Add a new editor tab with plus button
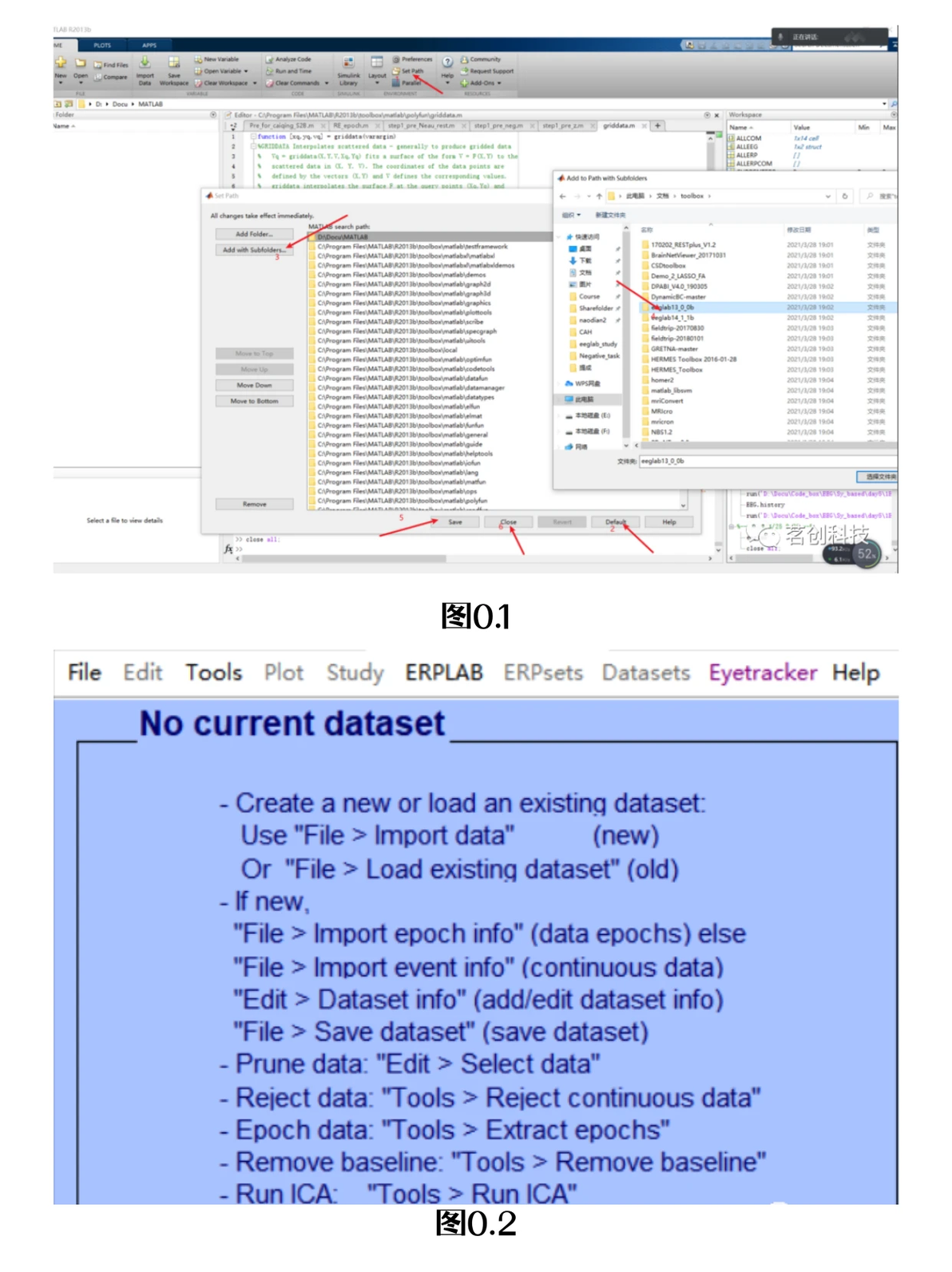 click(x=657, y=125)
